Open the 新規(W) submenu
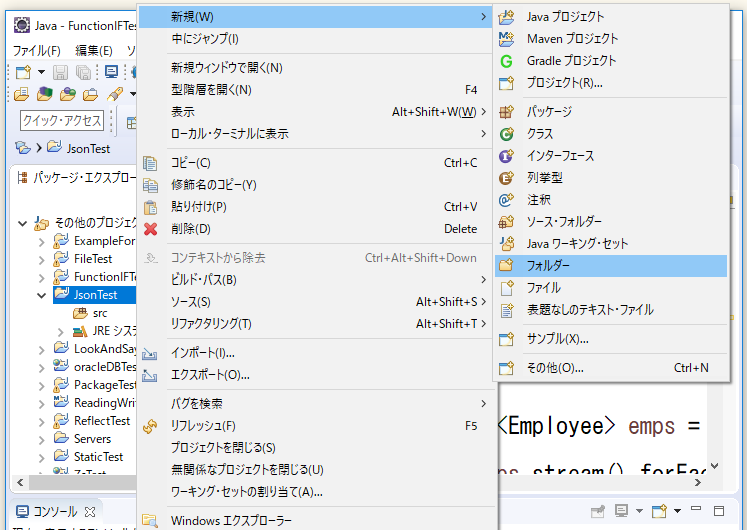The width and height of the screenshot is (747, 530). point(315,17)
